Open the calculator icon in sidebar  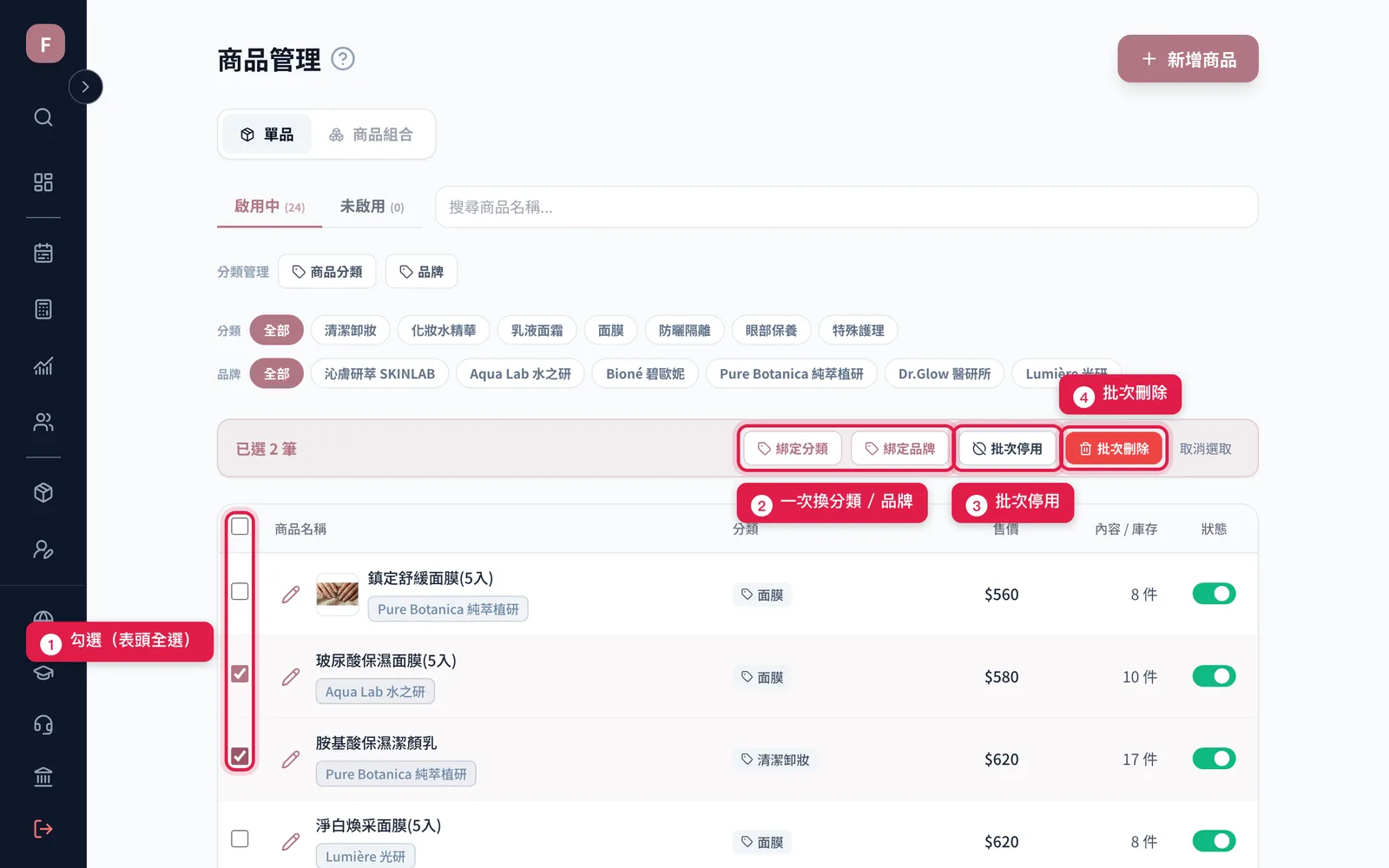pos(43,309)
